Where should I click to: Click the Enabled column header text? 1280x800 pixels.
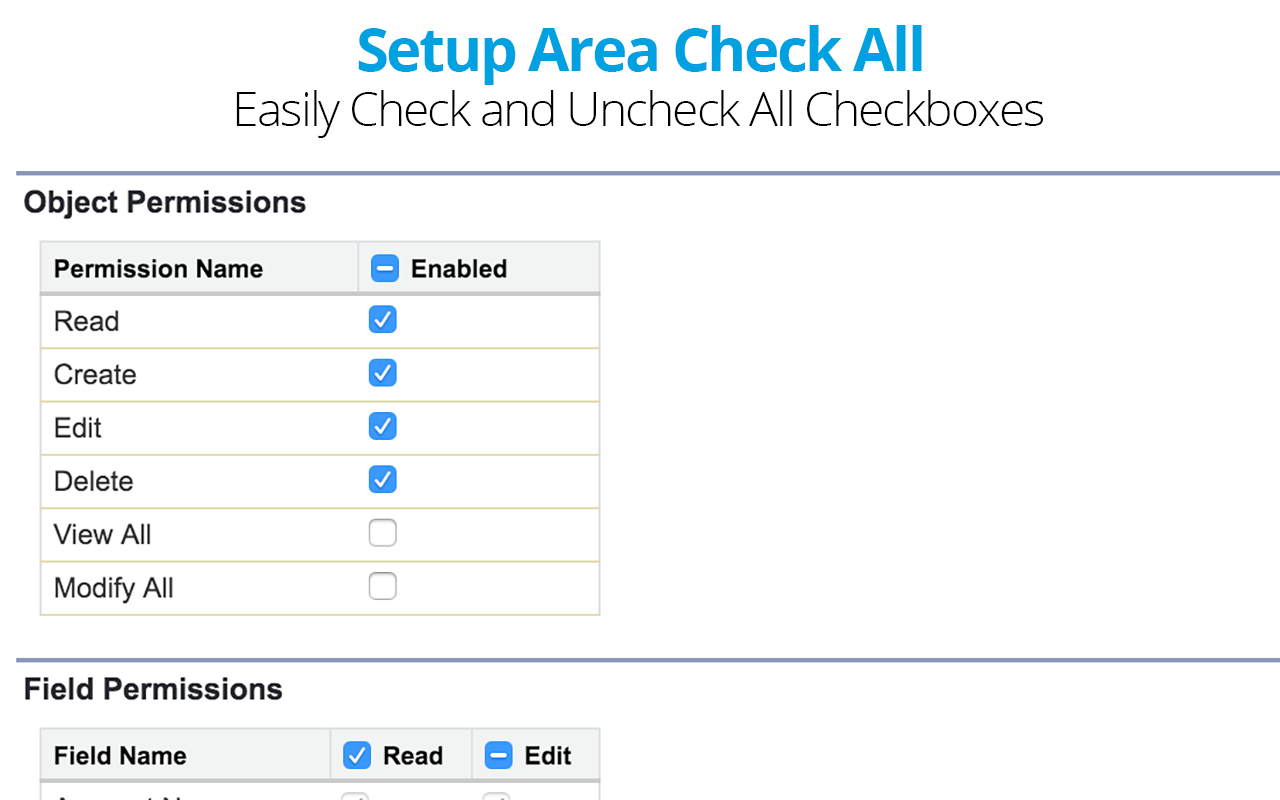459,269
